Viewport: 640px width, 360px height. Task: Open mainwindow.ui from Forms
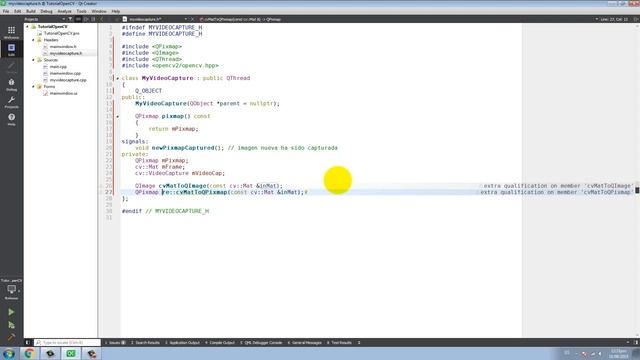(63, 93)
